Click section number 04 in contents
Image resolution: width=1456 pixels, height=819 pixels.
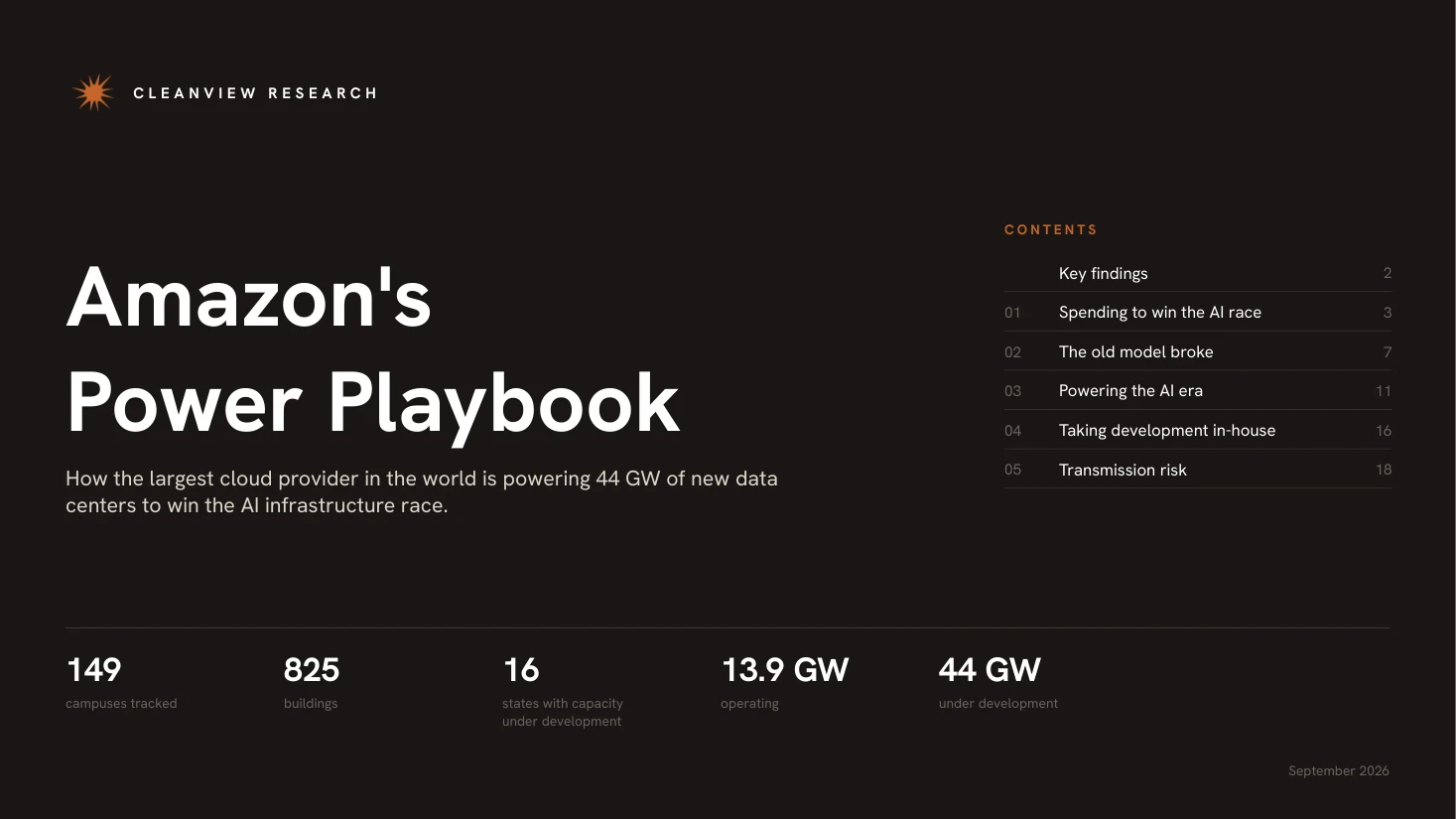coord(1012,431)
